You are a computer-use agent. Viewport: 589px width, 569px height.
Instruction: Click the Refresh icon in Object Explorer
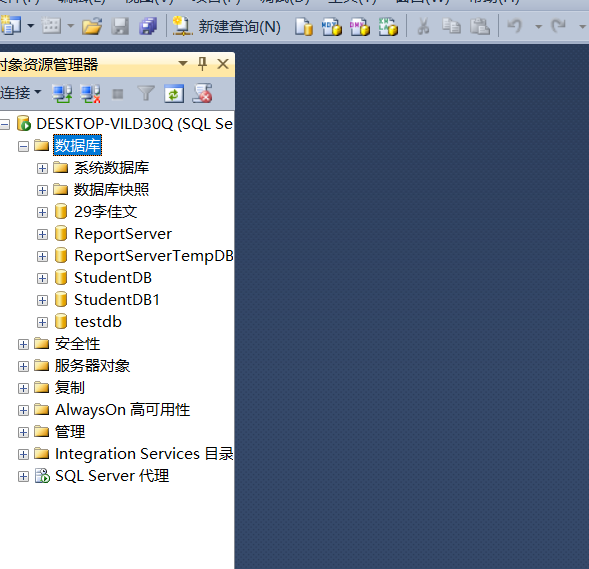174,94
